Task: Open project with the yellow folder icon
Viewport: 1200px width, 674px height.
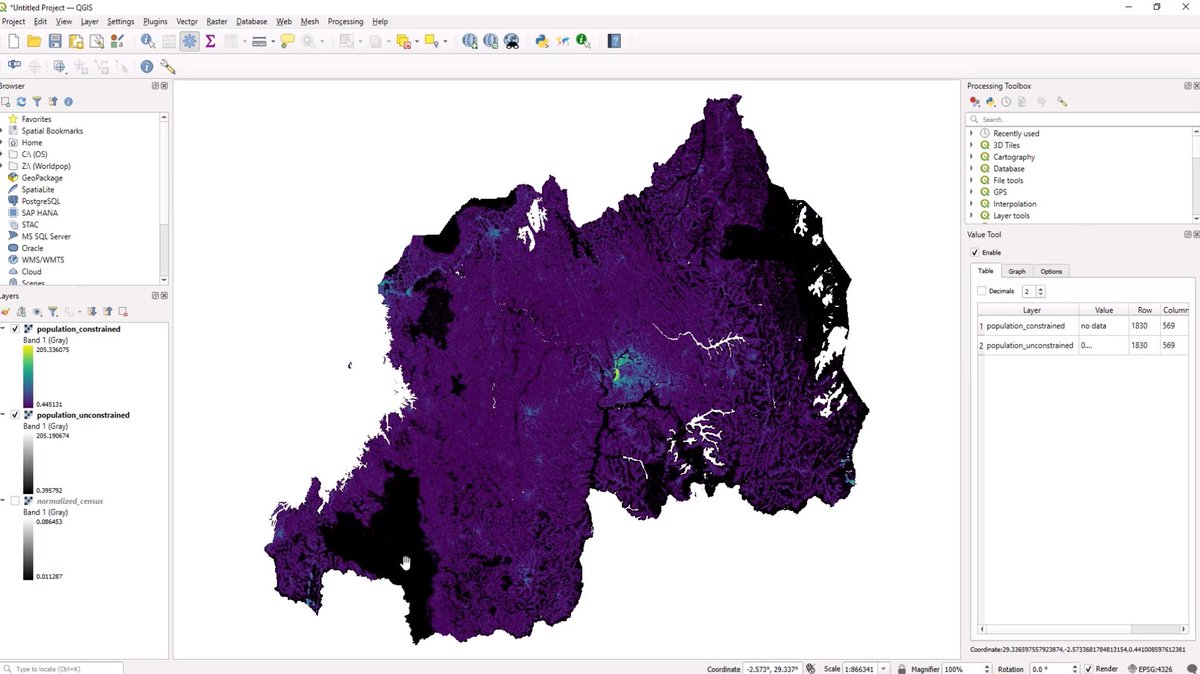Action: (34, 41)
